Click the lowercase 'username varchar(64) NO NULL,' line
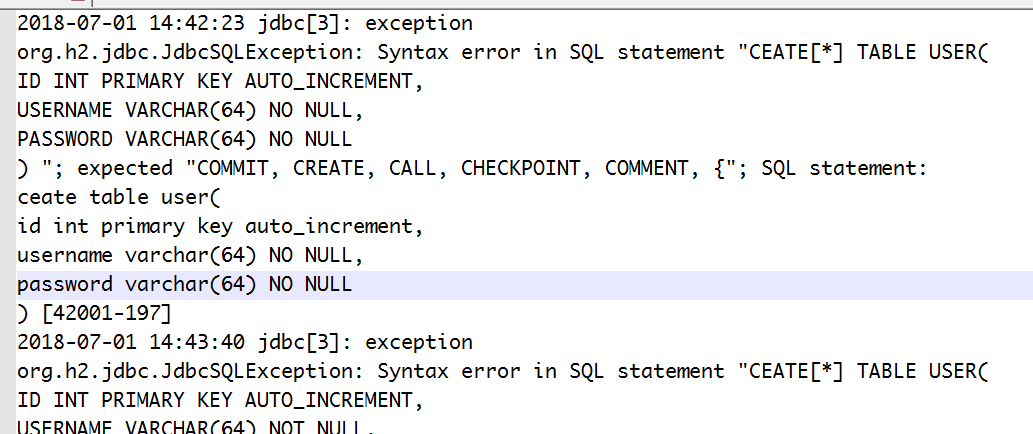1033x434 pixels. [190, 256]
